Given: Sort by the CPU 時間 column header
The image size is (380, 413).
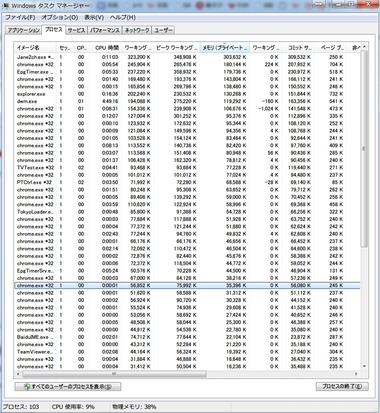Looking at the screenshot, I should coord(104,48).
